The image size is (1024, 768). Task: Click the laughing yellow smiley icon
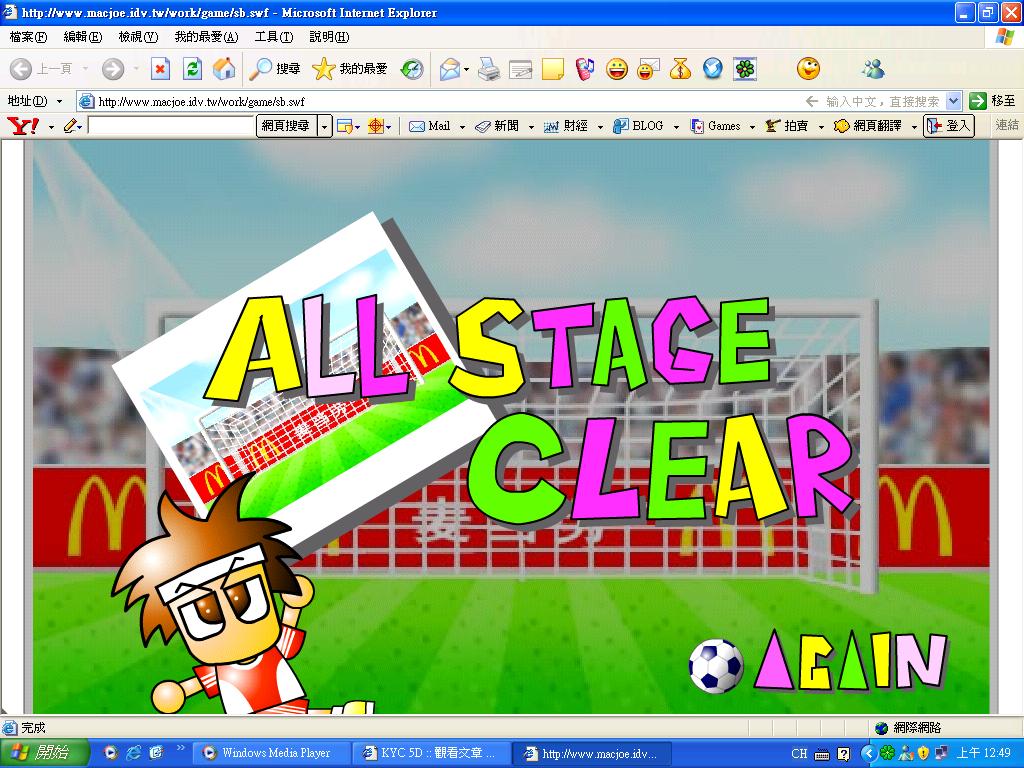[x=616, y=69]
